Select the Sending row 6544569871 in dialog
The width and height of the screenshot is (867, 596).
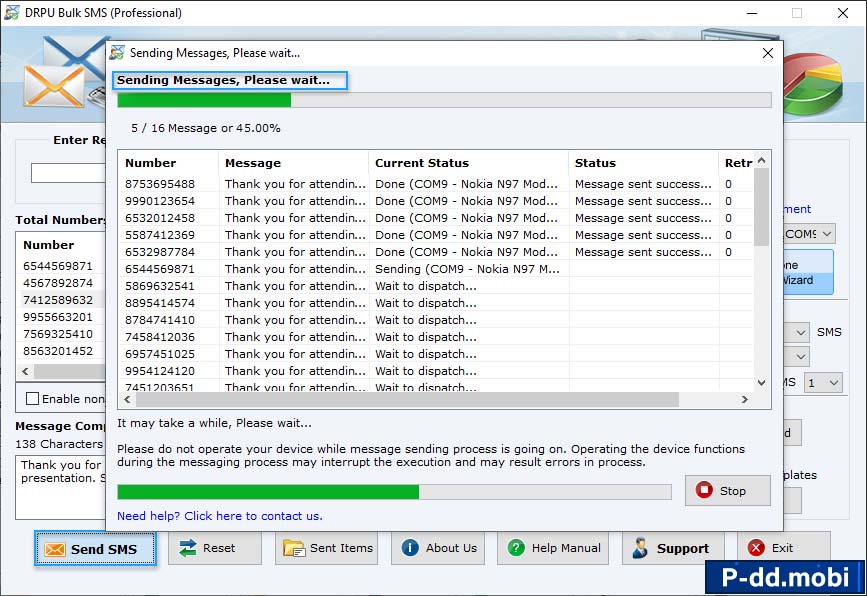[436, 269]
